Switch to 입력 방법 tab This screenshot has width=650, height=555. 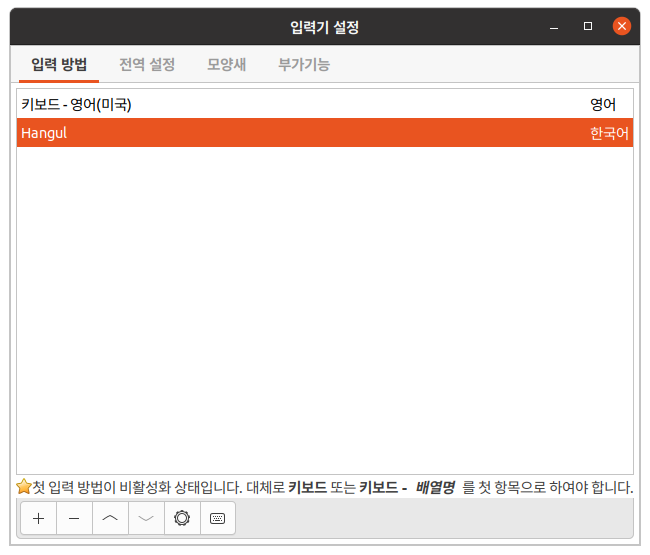[x=59, y=64]
